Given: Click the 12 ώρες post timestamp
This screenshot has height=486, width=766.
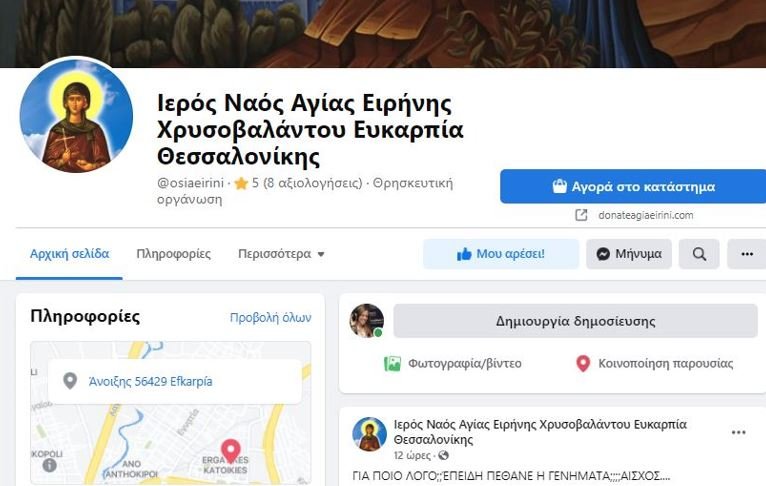Looking at the screenshot, I should tap(412, 456).
